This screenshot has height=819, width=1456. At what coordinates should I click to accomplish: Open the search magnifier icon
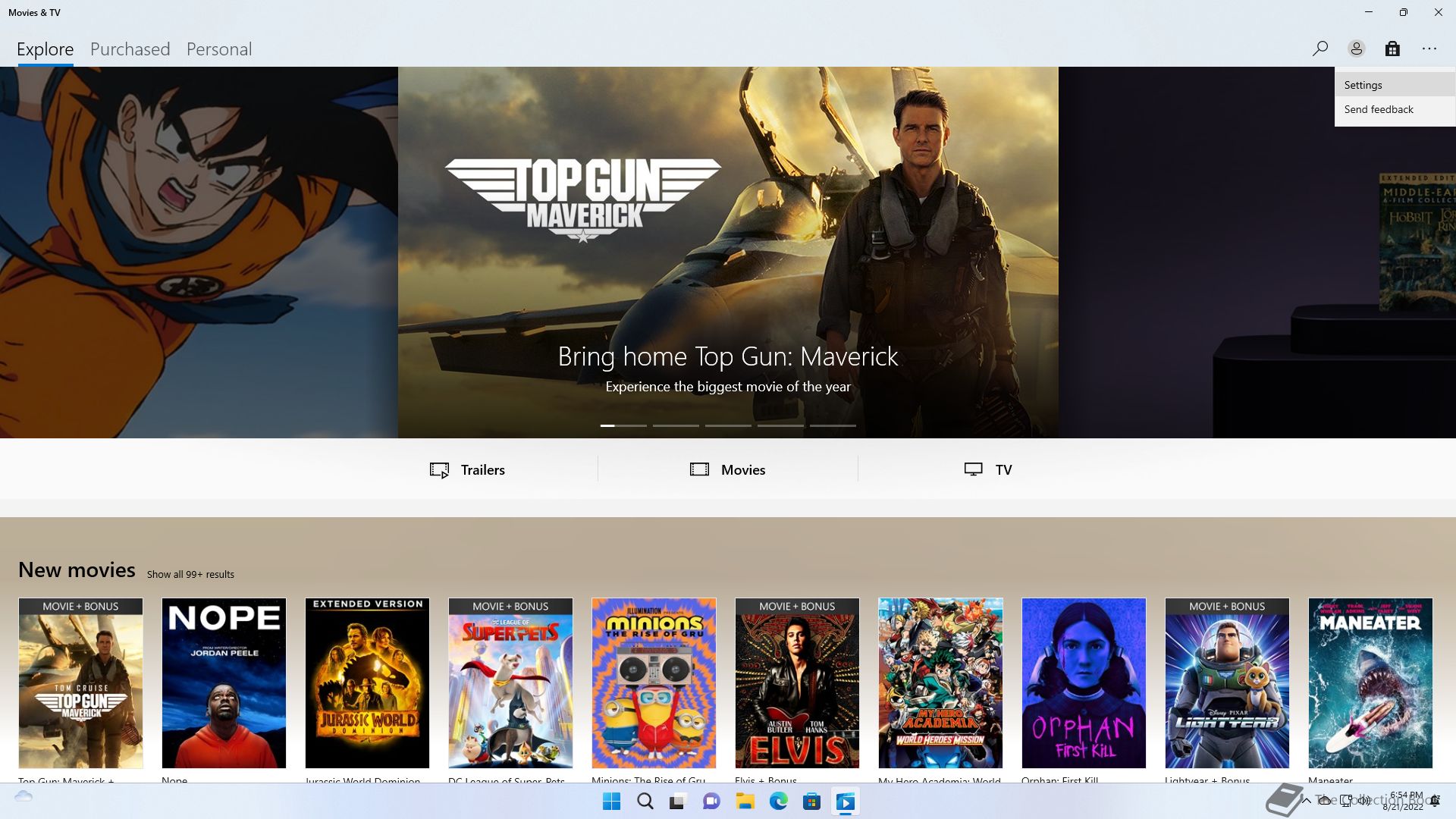pos(1319,49)
